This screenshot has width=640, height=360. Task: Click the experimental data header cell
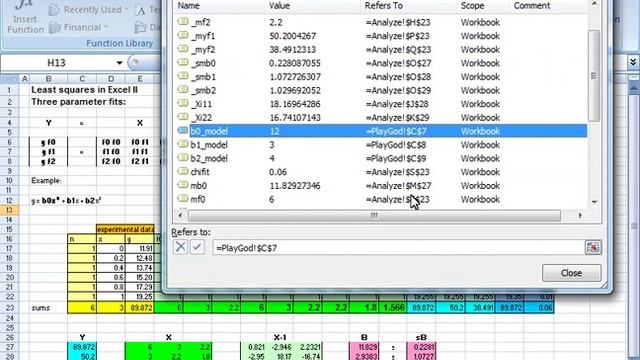coord(125,229)
